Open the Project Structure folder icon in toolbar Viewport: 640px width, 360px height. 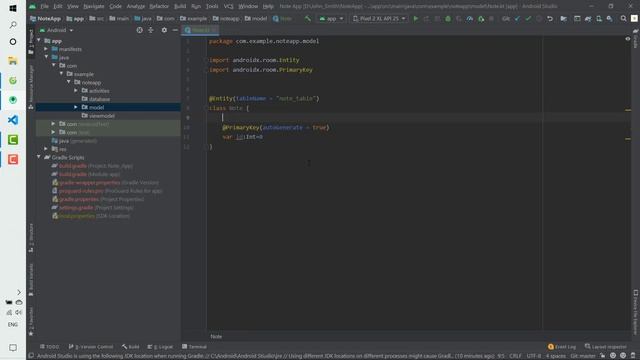564,19
